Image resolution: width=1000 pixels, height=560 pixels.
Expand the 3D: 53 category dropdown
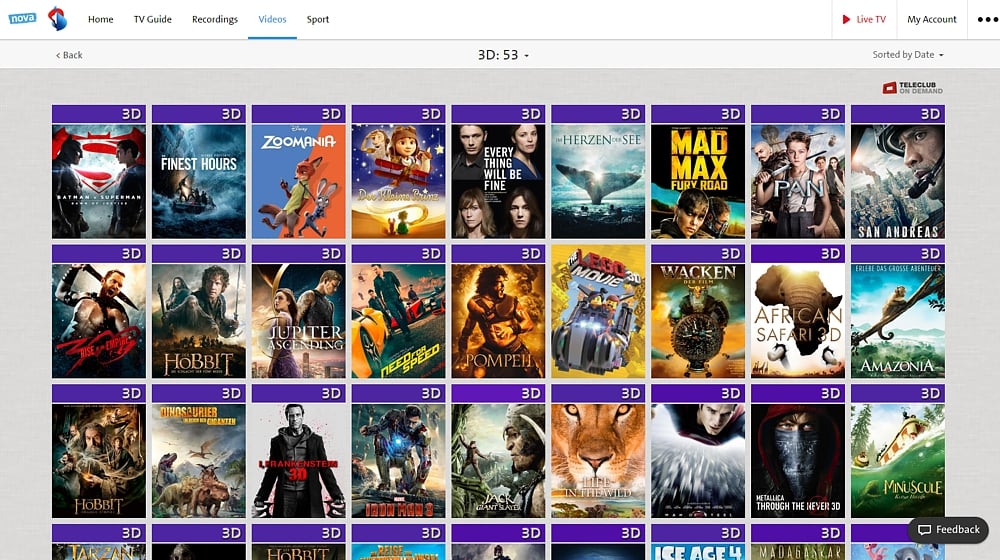pos(503,55)
